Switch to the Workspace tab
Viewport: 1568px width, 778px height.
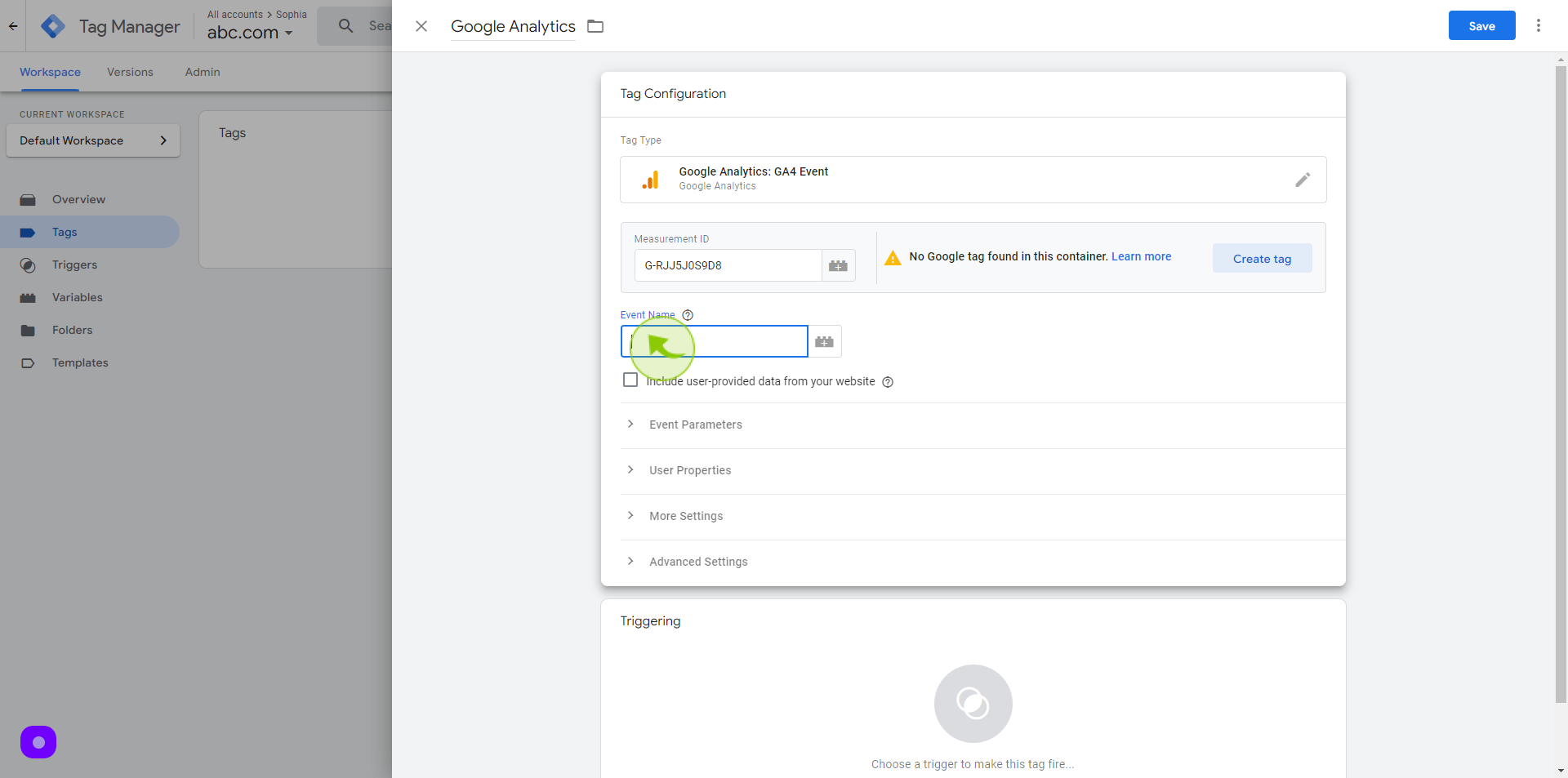[x=50, y=72]
